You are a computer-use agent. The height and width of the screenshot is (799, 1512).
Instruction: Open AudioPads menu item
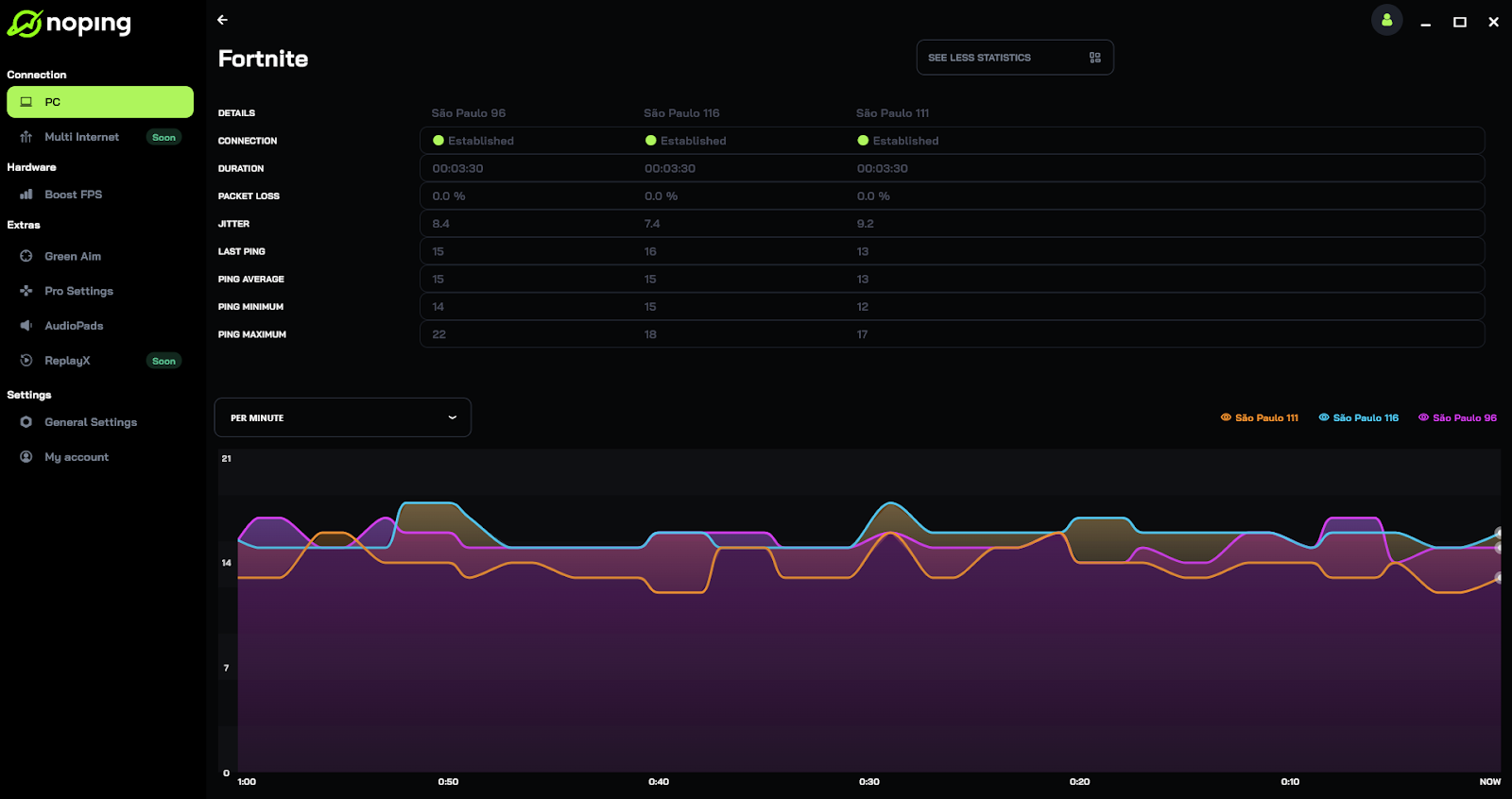click(x=100, y=326)
